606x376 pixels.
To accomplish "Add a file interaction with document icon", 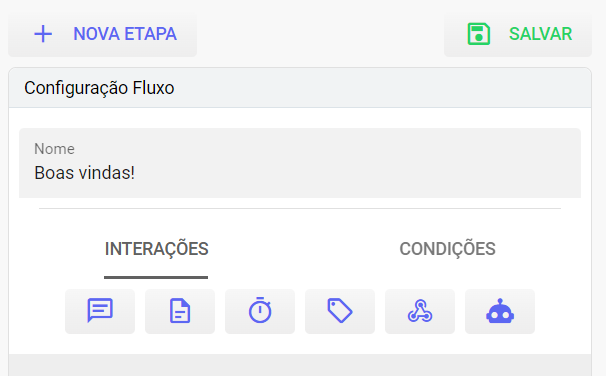I will [180, 311].
